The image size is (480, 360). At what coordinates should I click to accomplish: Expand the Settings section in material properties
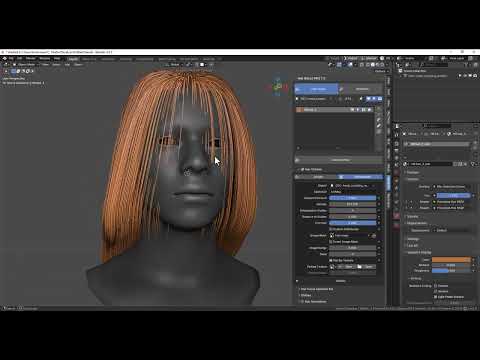coord(413,239)
